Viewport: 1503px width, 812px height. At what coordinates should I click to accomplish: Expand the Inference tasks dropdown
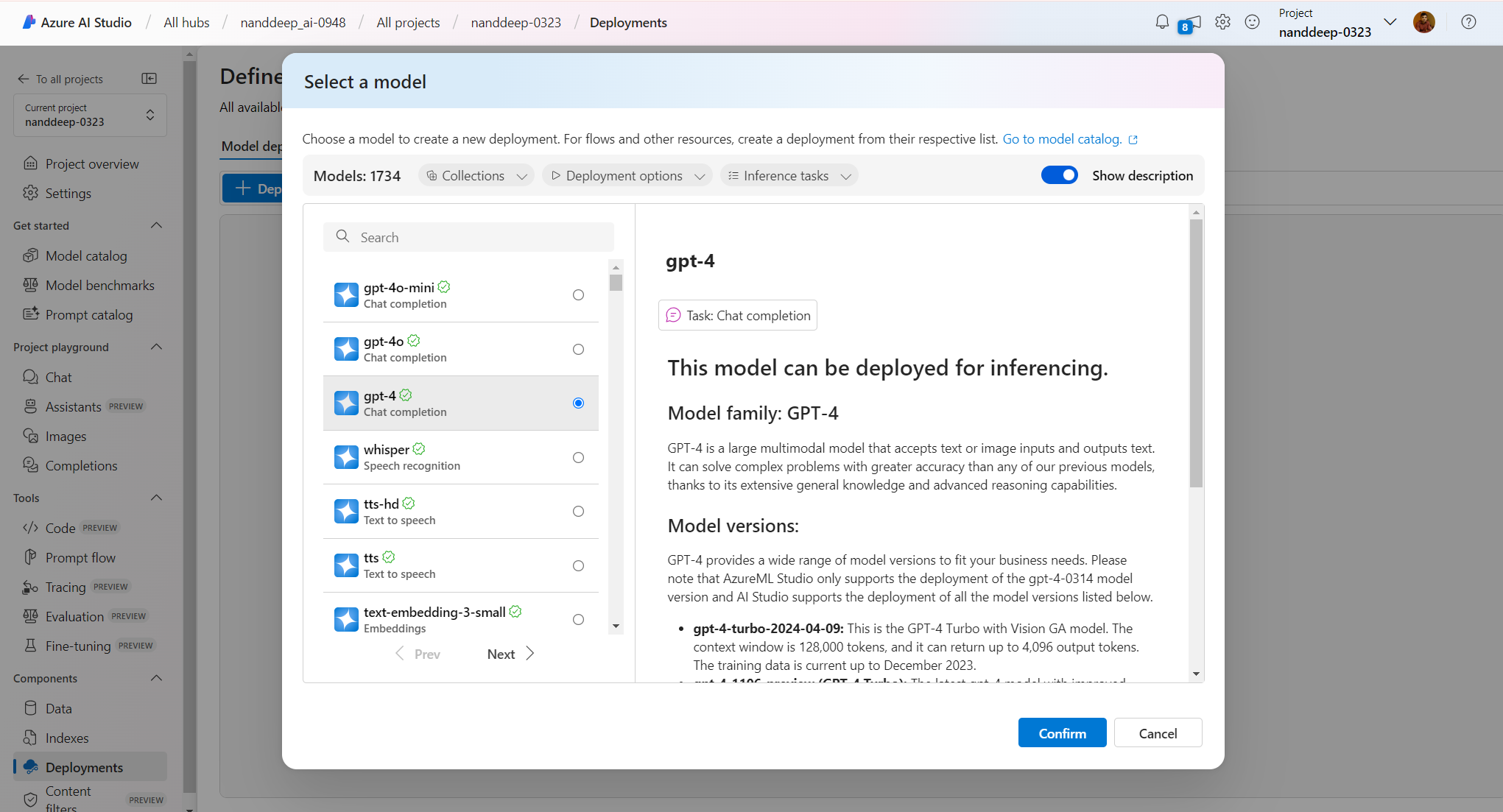click(789, 175)
